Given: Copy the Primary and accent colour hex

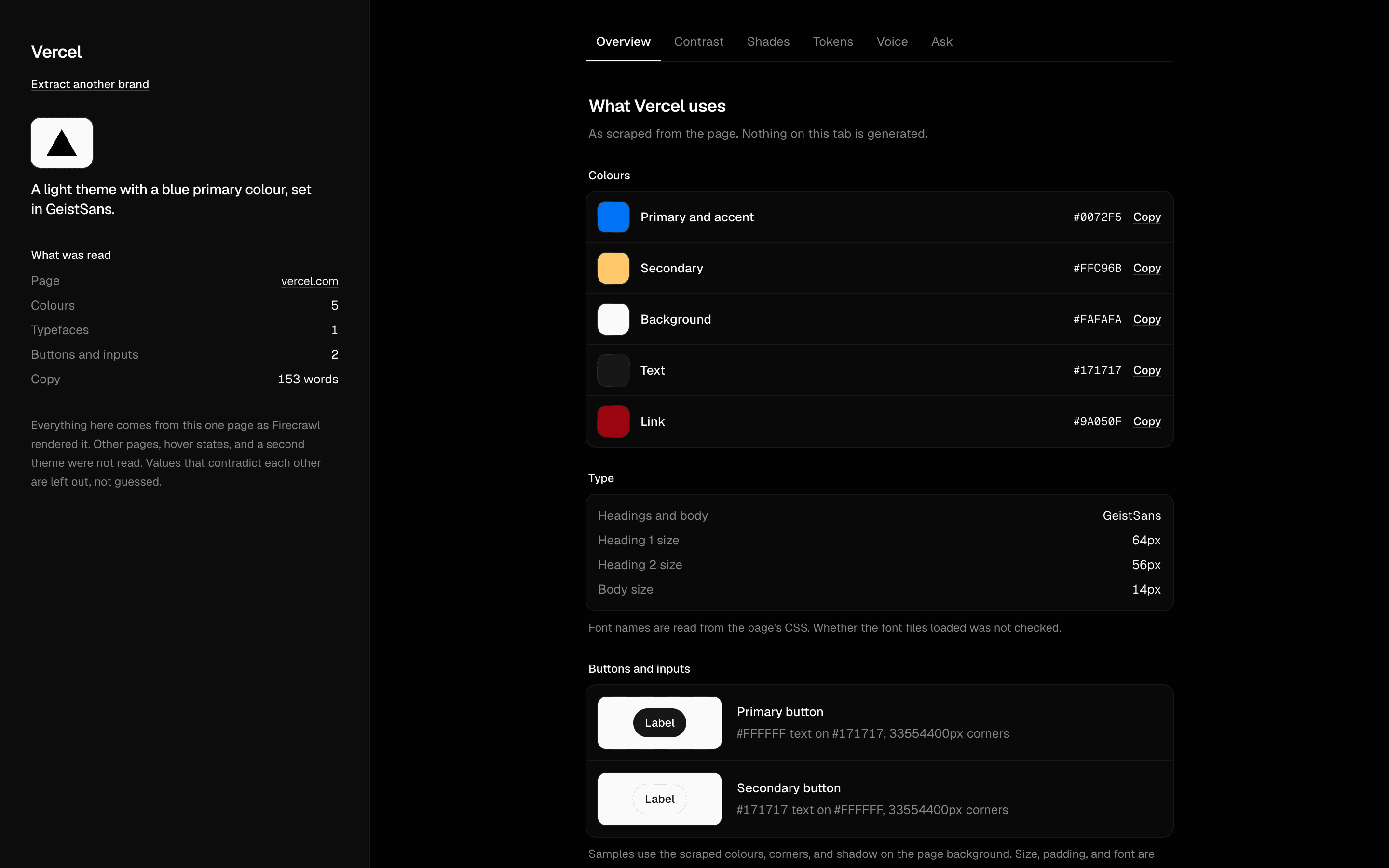Looking at the screenshot, I should (1147, 217).
